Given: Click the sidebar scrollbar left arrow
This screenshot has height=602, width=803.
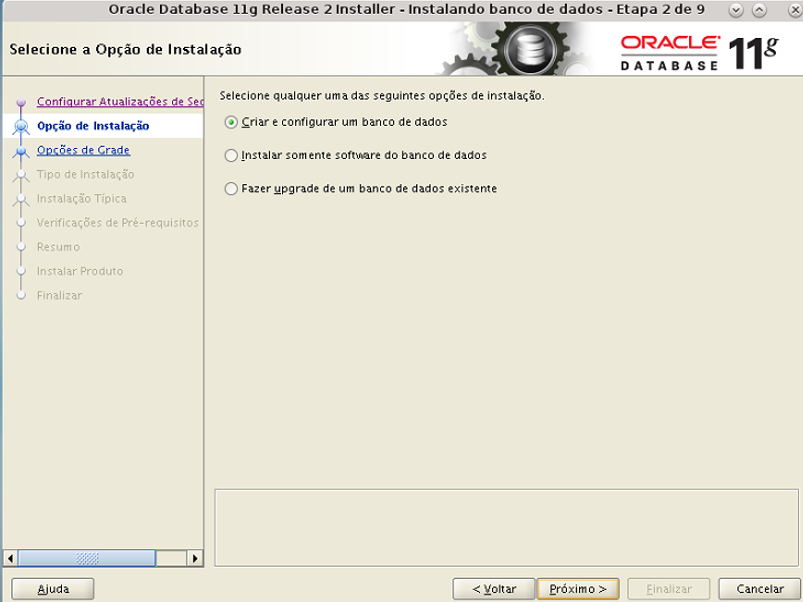Looking at the screenshot, I should tap(10, 558).
